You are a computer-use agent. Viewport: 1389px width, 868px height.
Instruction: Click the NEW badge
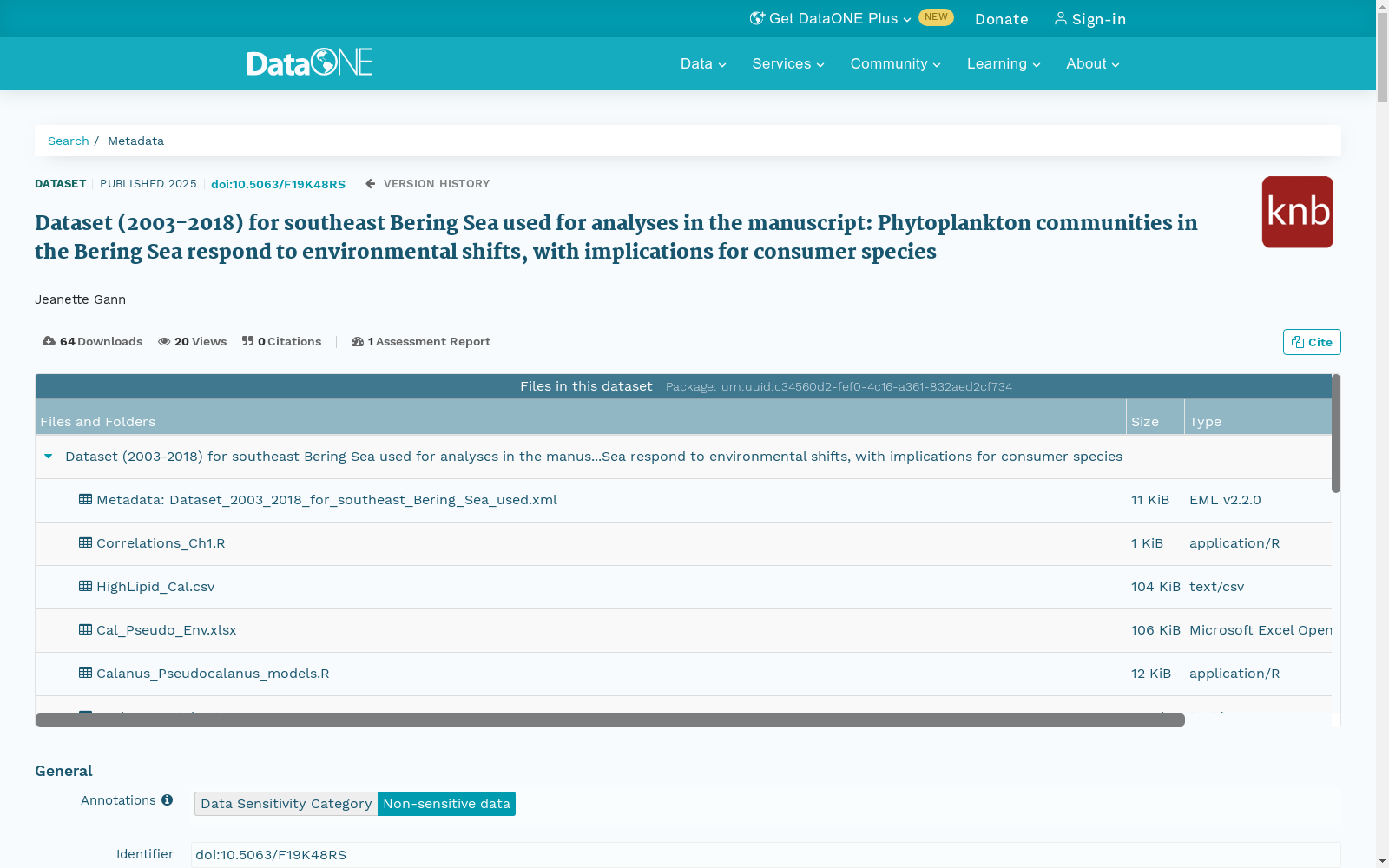936,17
